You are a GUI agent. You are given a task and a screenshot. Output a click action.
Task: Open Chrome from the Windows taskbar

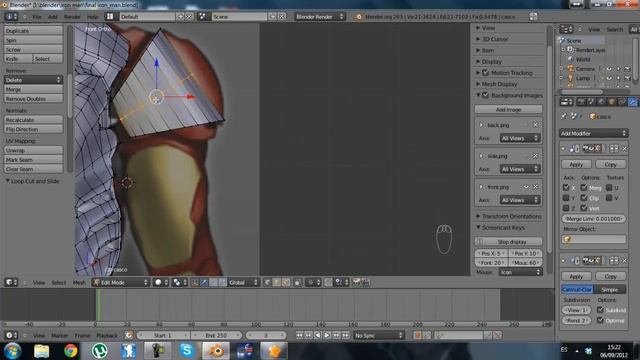point(71,351)
